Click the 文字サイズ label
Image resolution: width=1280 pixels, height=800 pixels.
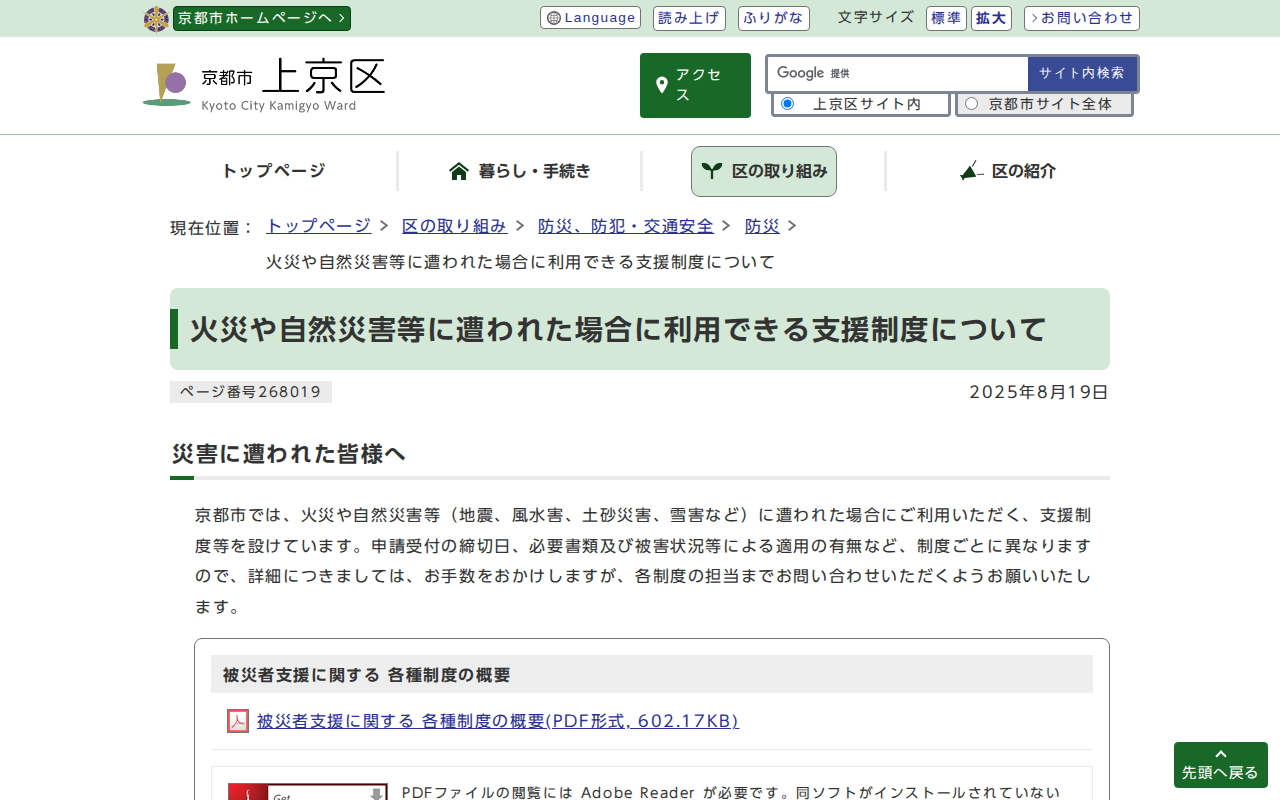876,17
